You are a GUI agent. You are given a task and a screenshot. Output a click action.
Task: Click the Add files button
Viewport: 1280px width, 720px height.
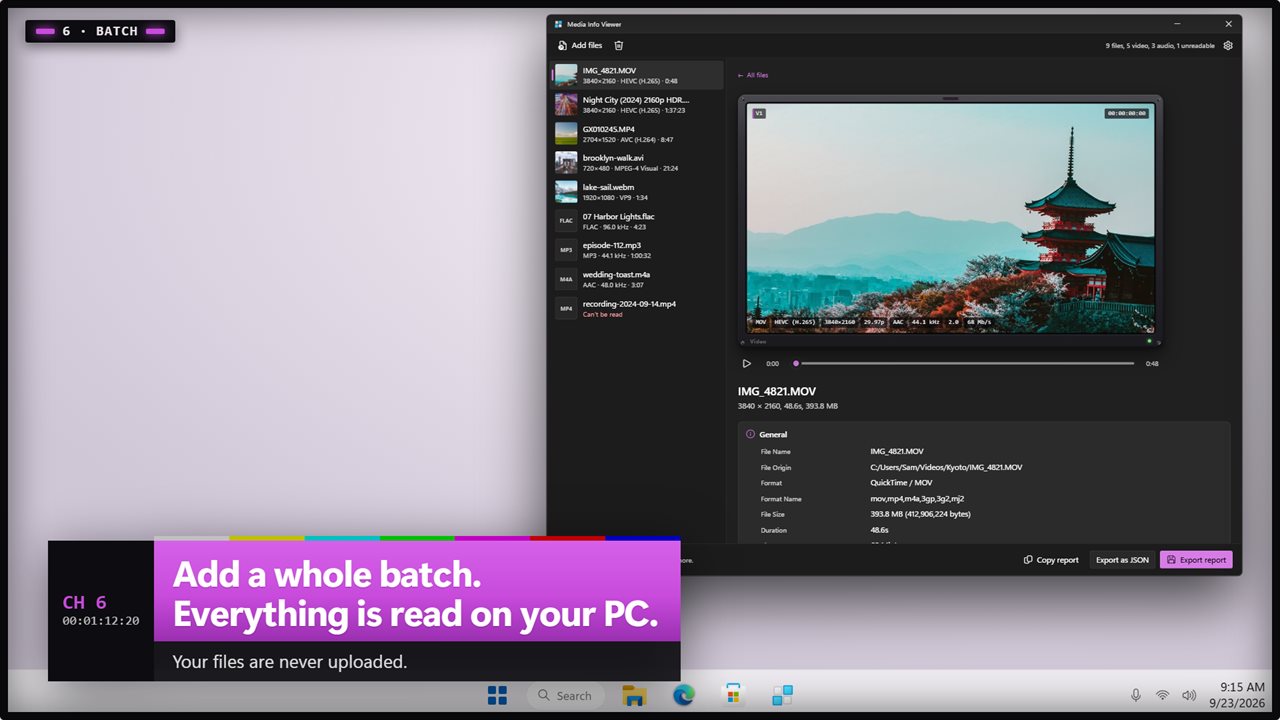580,45
